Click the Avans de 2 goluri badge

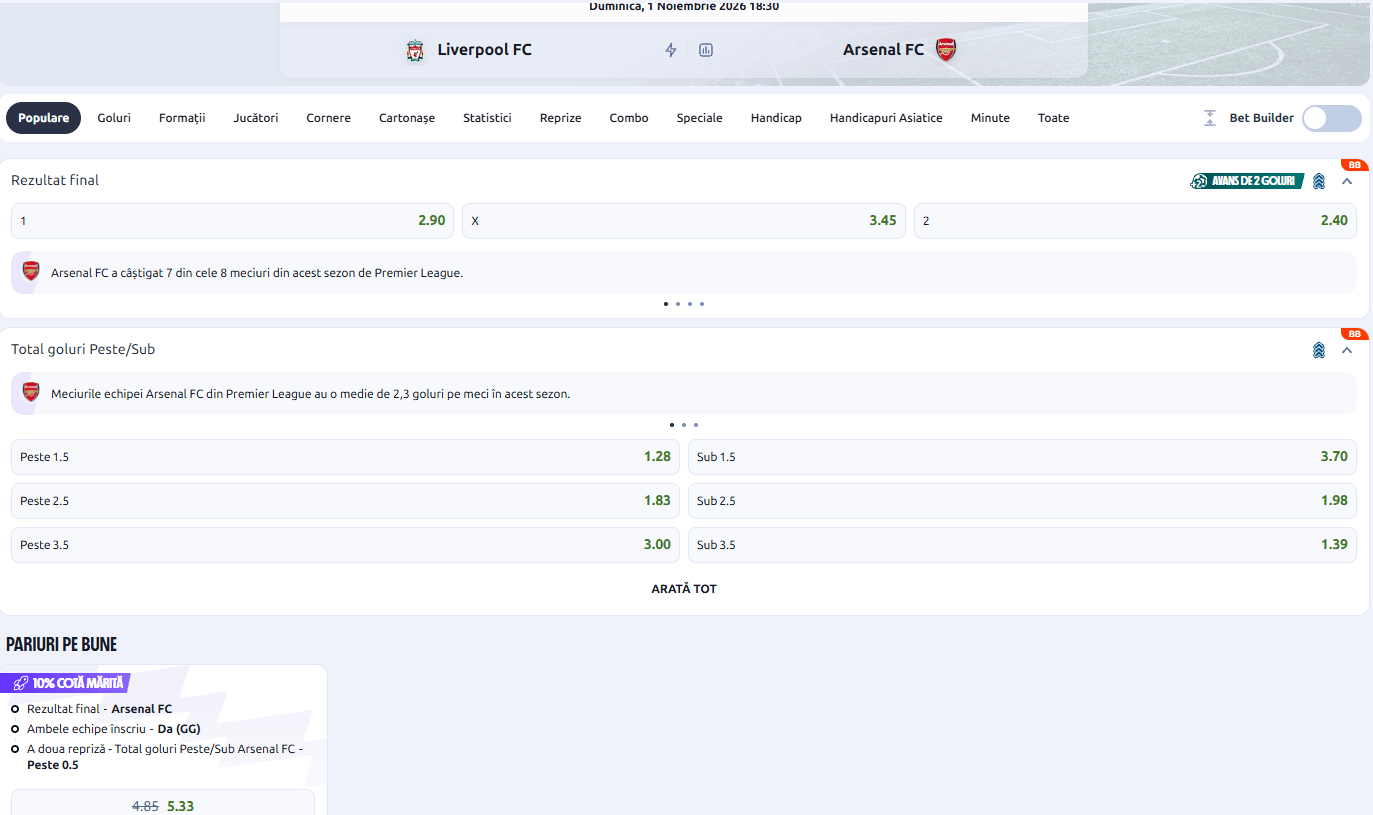1247,181
